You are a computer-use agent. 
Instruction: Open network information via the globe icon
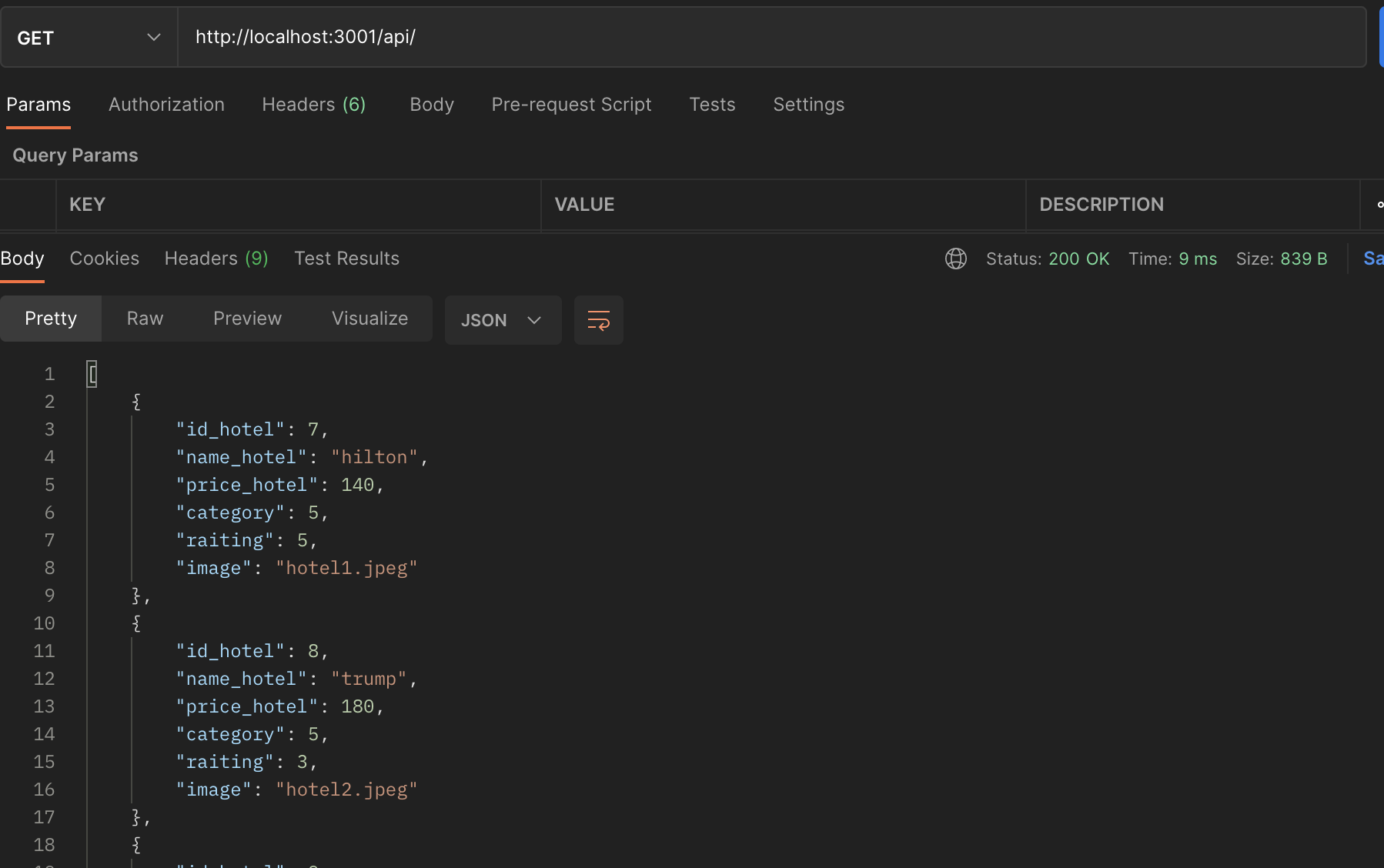955,259
